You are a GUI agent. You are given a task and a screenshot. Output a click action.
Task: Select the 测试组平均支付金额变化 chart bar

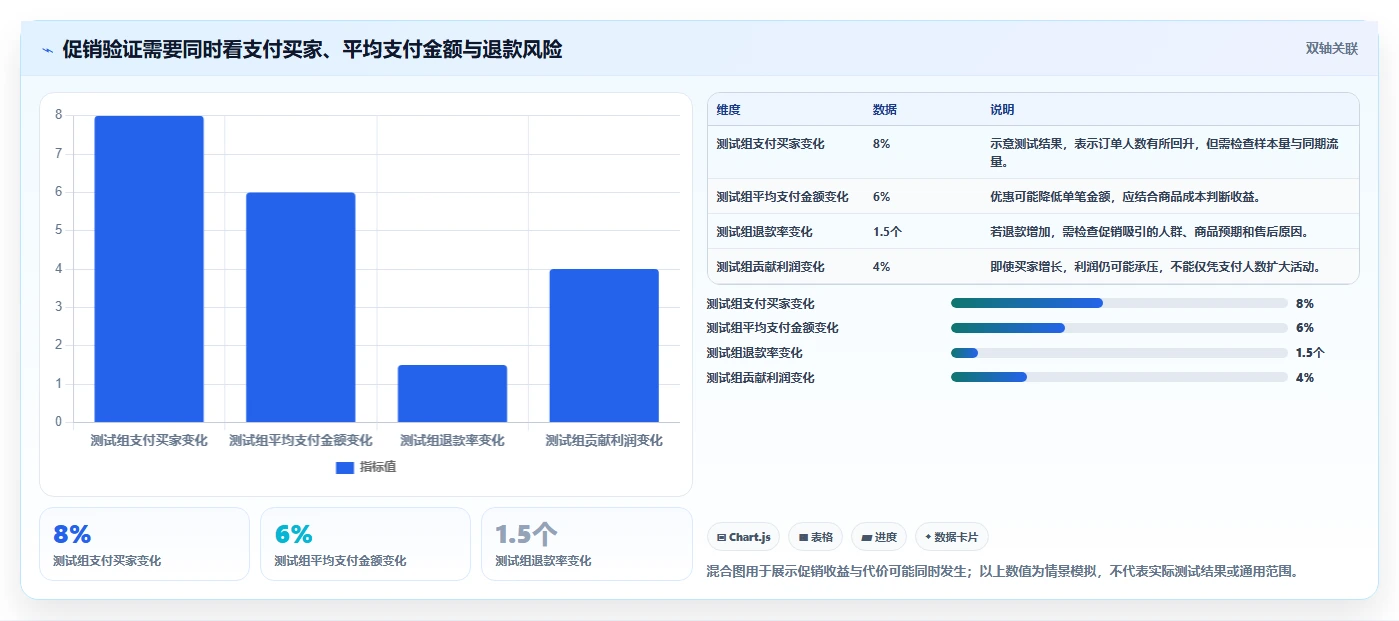coord(301,307)
